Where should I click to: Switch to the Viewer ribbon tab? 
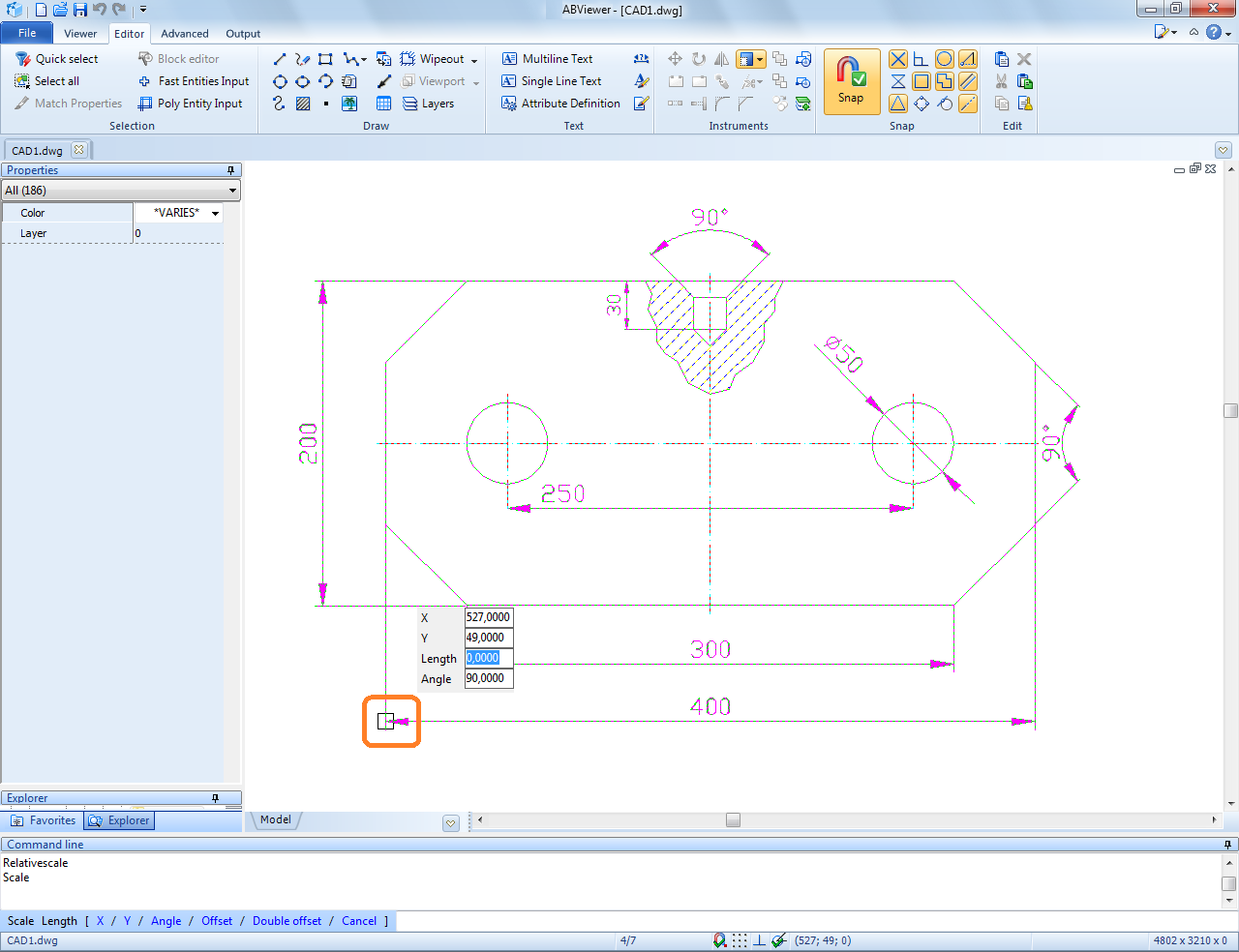pyautogui.click(x=80, y=34)
